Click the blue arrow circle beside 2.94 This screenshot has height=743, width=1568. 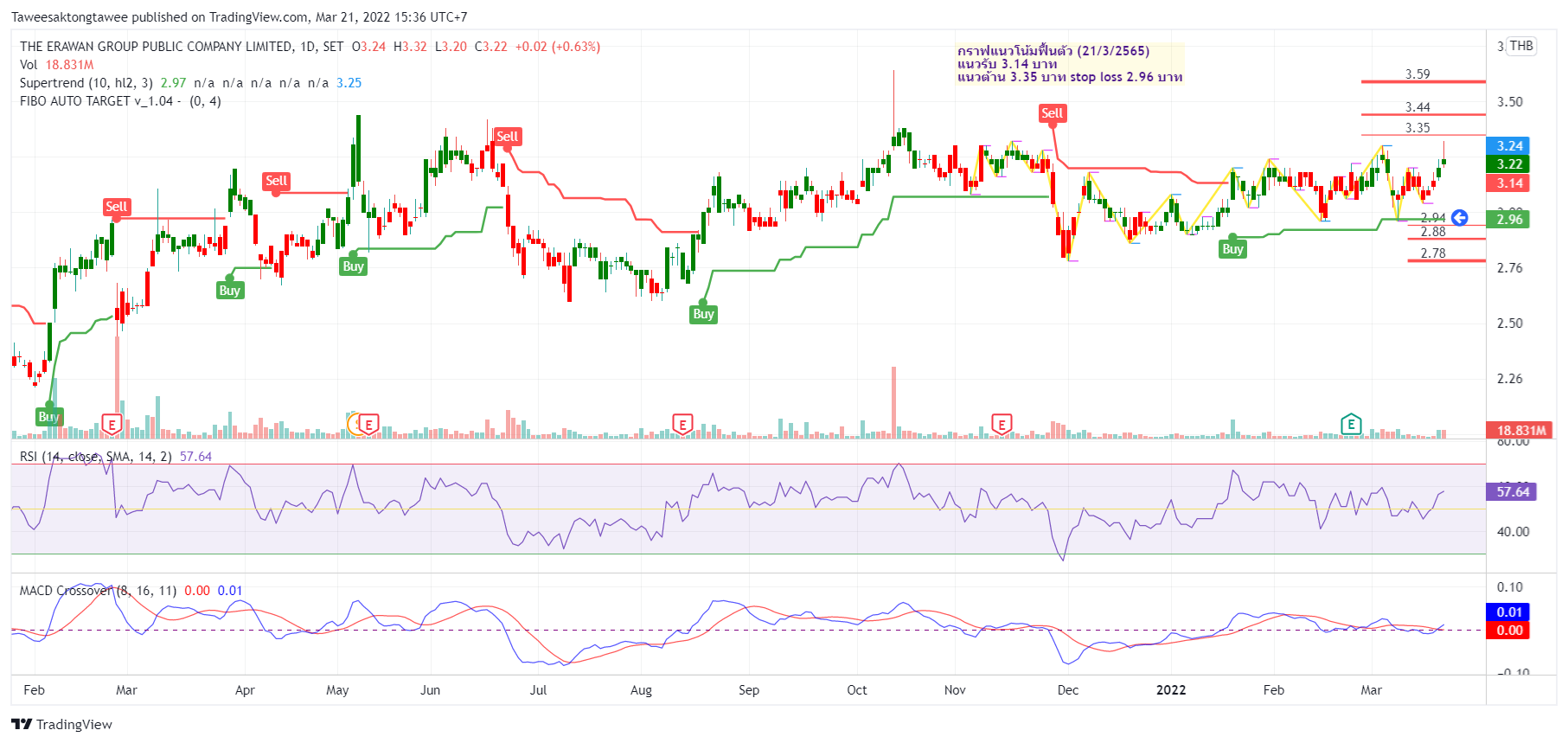pyautogui.click(x=1460, y=217)
